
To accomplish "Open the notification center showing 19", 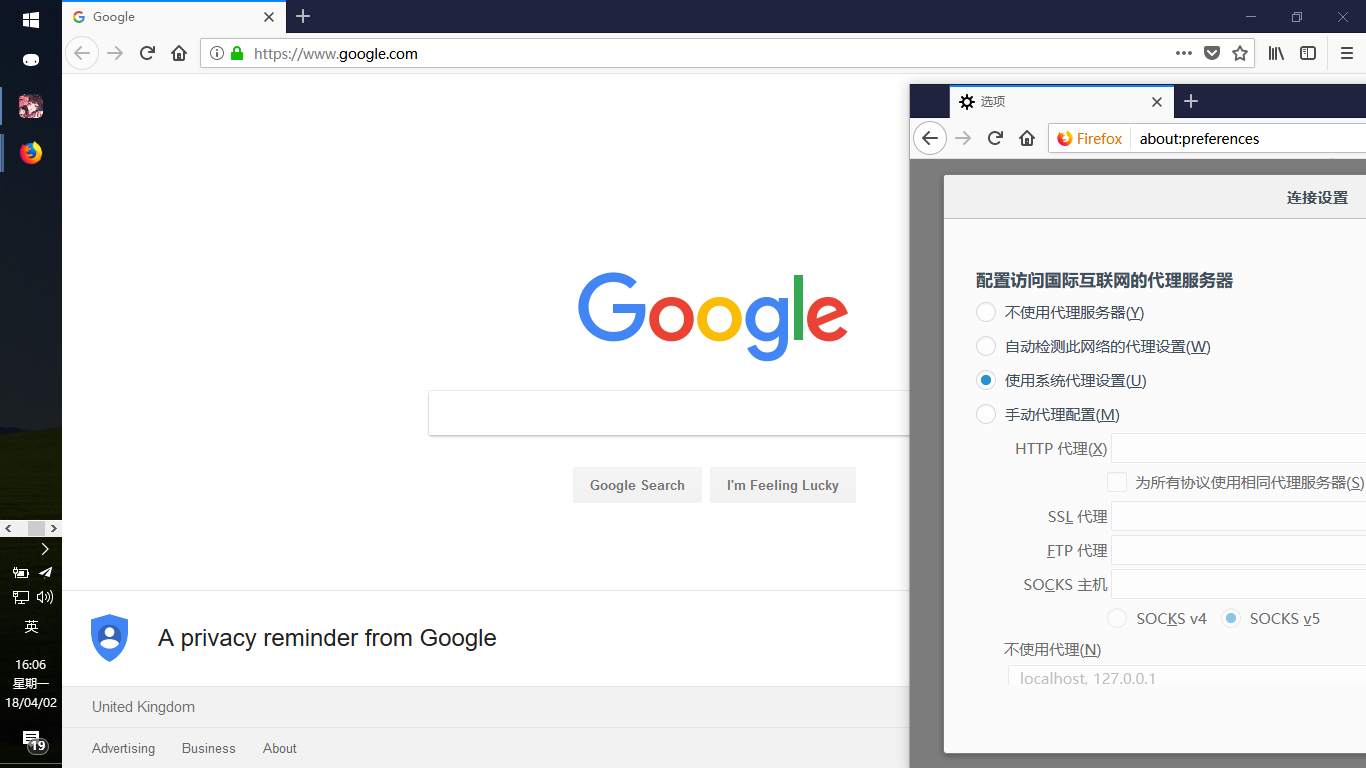I will point(33,741).
